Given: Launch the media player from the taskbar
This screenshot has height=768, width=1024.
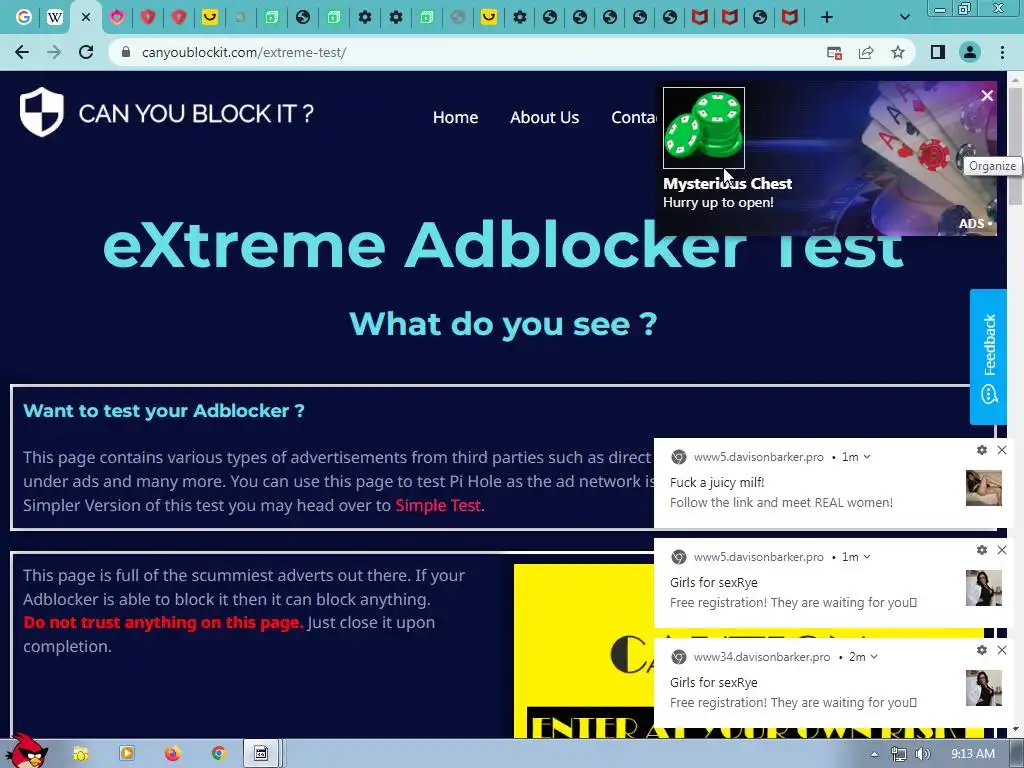Looking at the screenshot, I should tap(127, 754).
